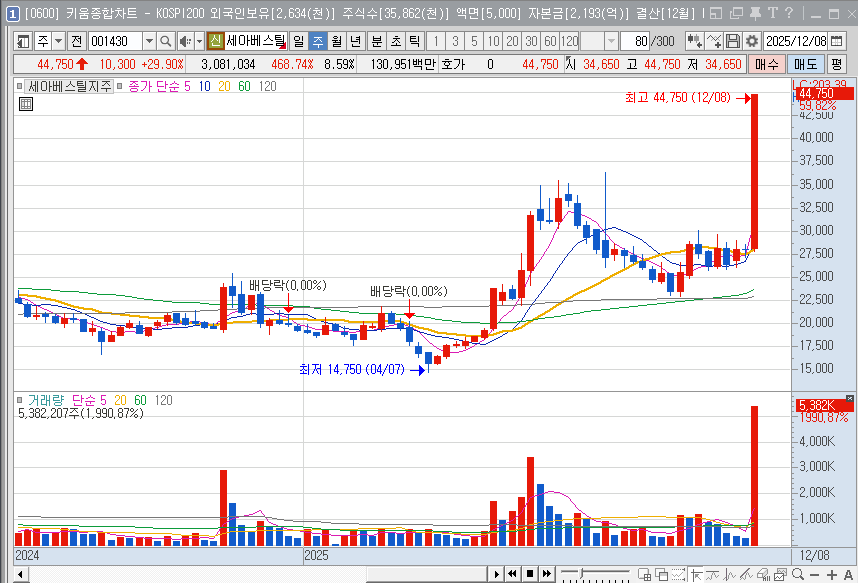The image size is (858, 583).
Task: Open the empty interval combo box dropdown
Action: click(611, 41)
